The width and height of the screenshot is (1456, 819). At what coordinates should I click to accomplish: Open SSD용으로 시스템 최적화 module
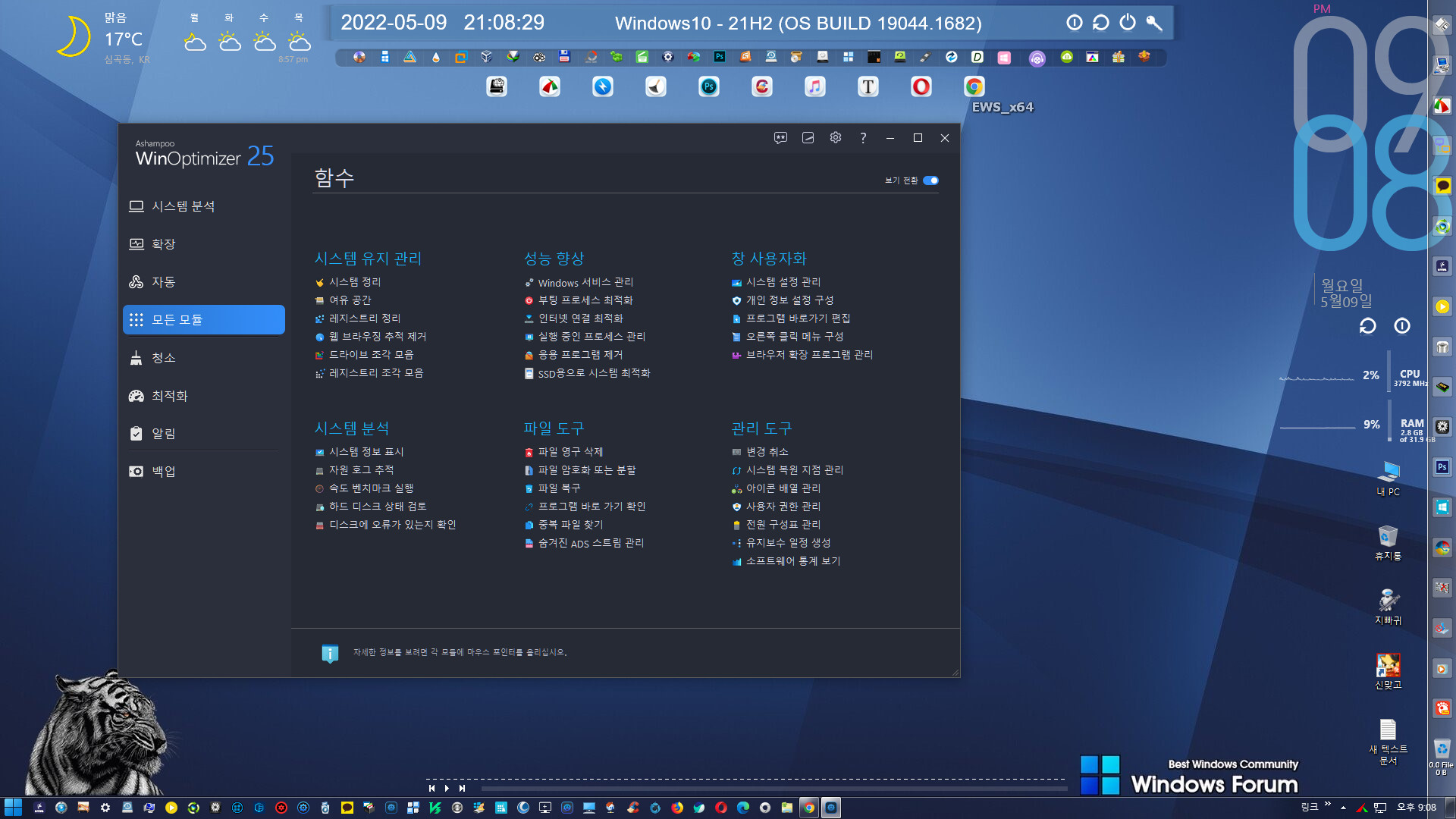pyautogui.click(x=587, y=373)
